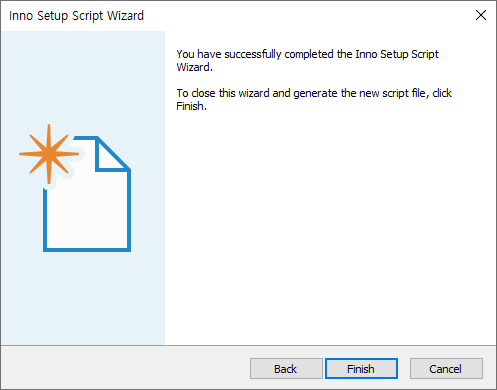Click the gray button bar left of Back

(x=125, y=368)
